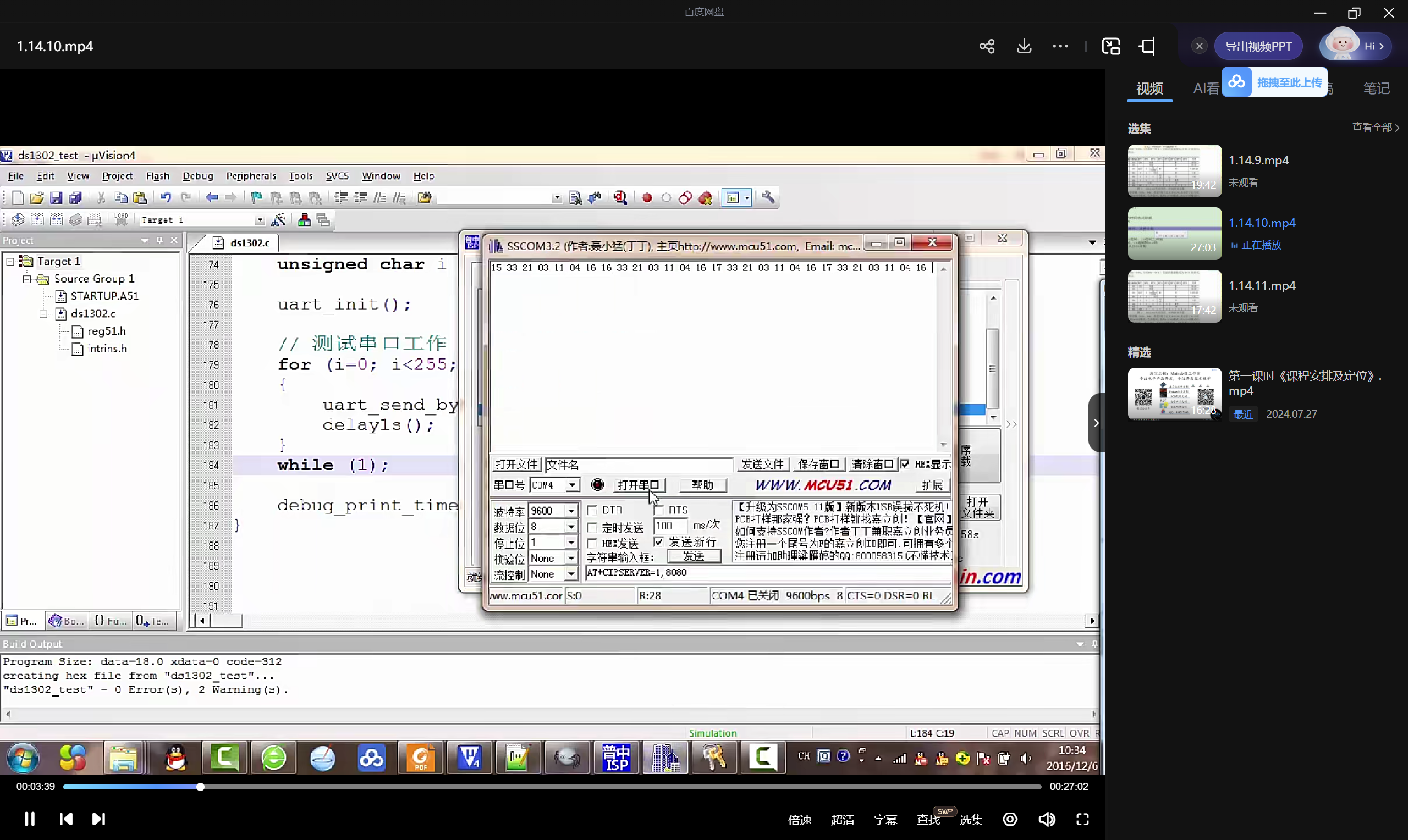Open the 数据位 dropdown
This screenshot has height=840, width=1408.
pyautogui.click(x=572, y=527)
